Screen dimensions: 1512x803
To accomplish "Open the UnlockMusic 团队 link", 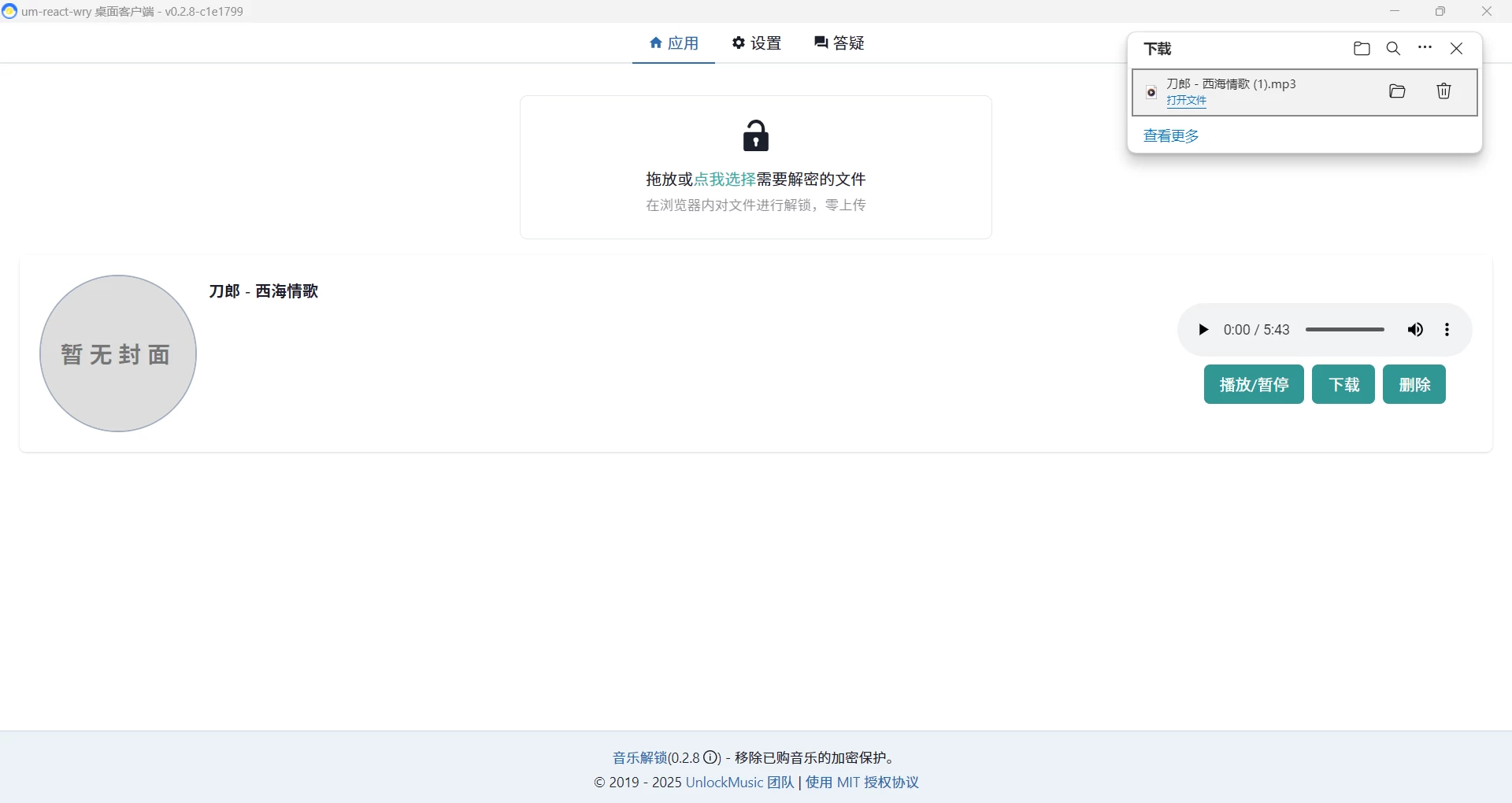I will [740, 783].
